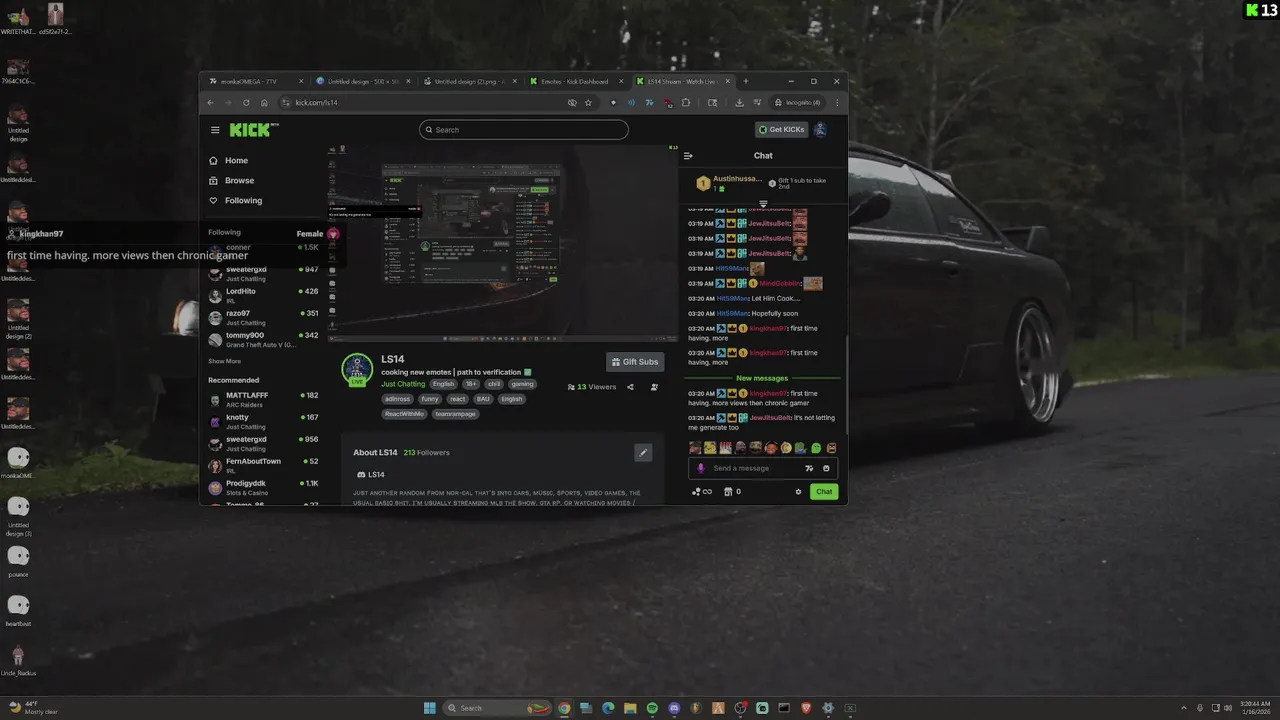Click the Just Chatting category link

pyautogui.click(x=403, y=384)
